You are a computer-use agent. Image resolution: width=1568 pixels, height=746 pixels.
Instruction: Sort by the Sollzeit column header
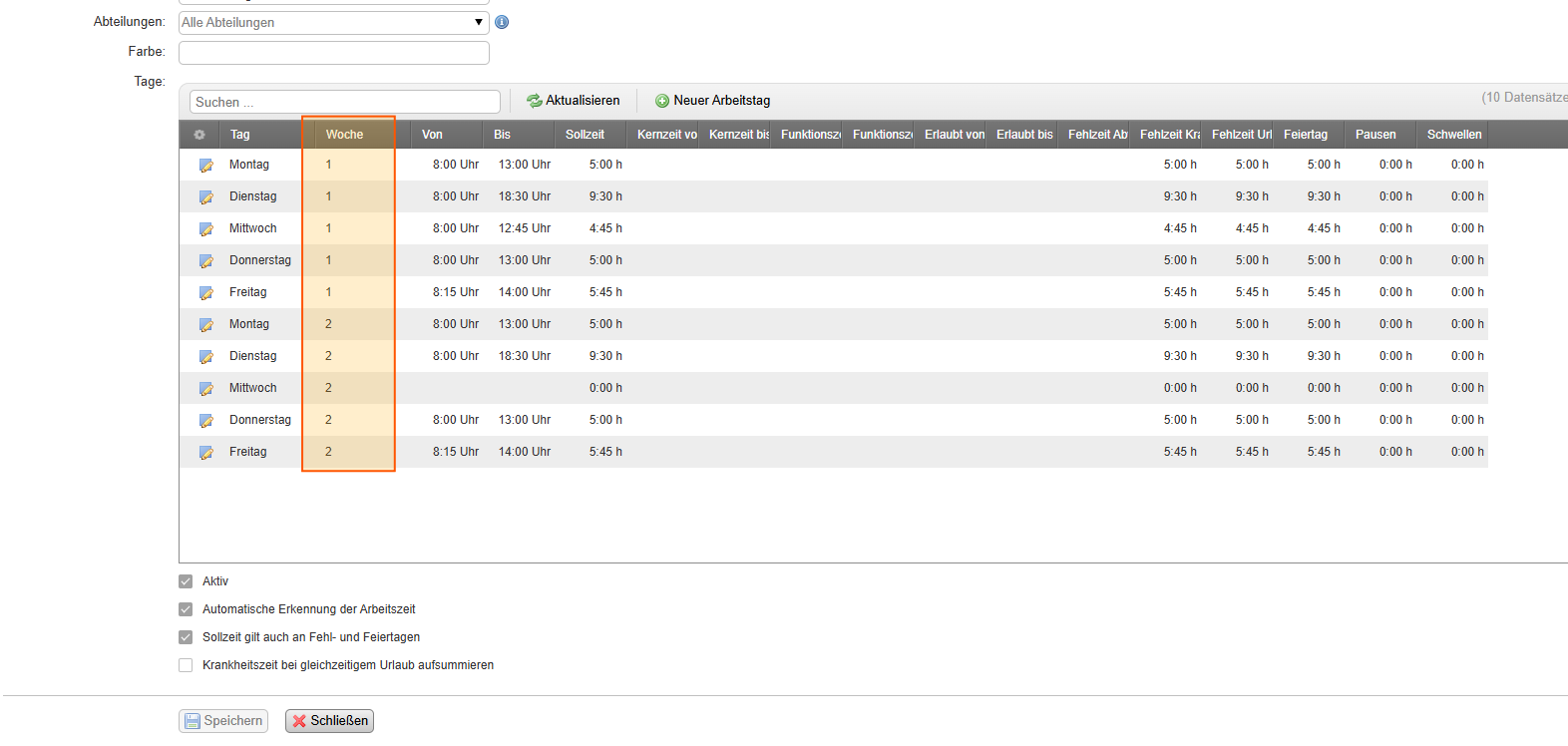pyautogui.click(x=585, y=135)
